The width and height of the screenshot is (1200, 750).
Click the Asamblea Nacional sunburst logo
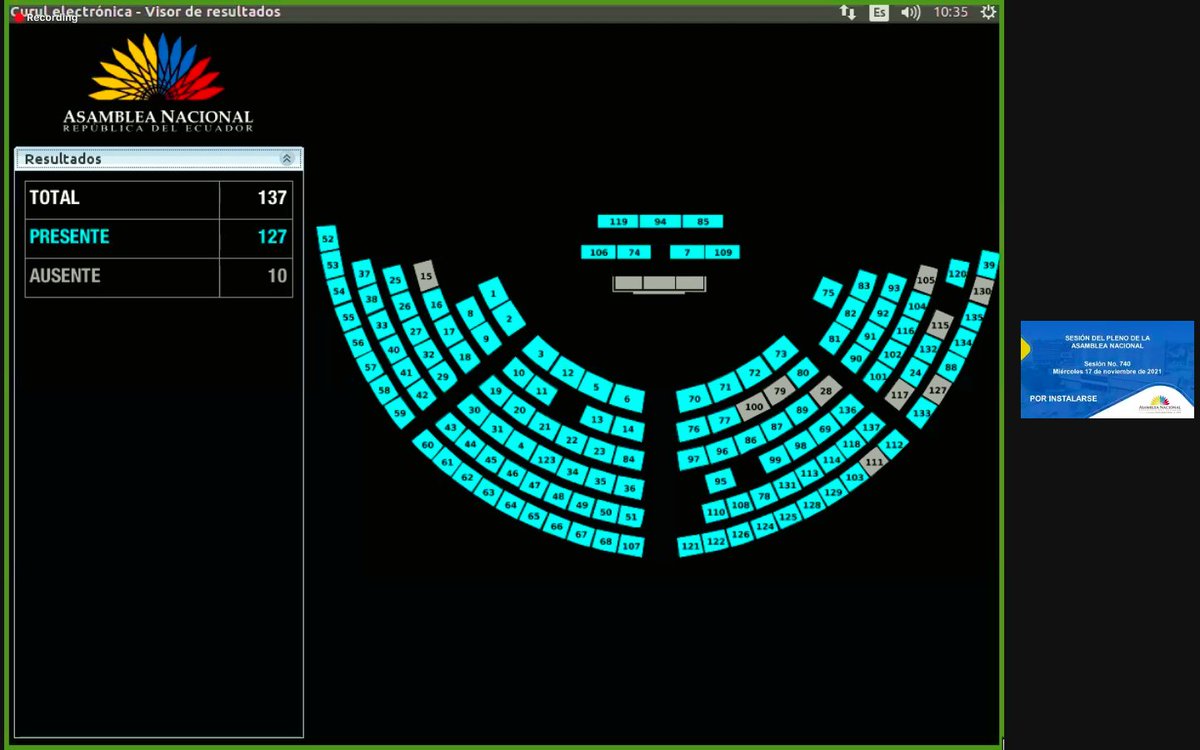point(157,66)
